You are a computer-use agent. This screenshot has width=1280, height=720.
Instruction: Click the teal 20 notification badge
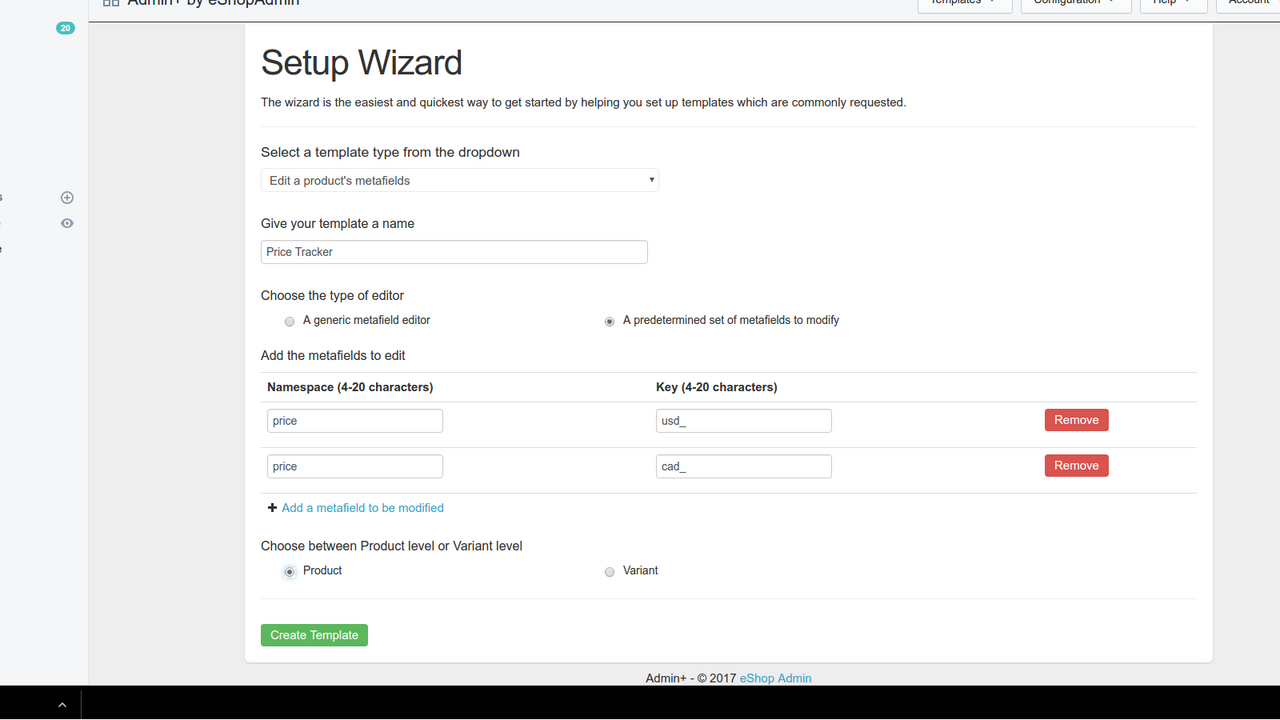pos(65,28)
